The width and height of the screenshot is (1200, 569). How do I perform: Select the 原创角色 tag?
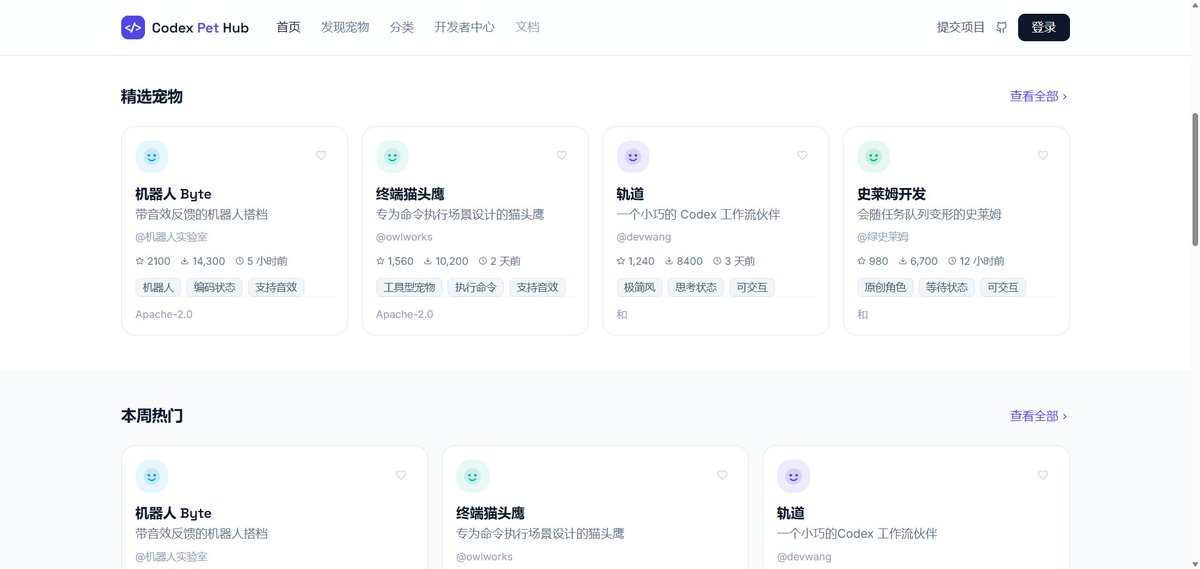pyautogui.click(x=885, y=287)
